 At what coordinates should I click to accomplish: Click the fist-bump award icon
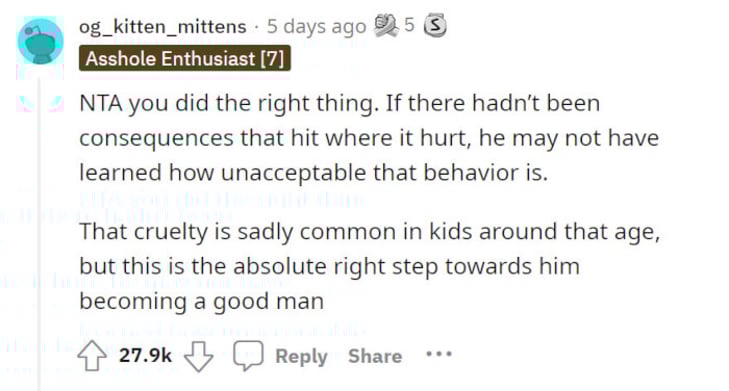click(386, 25)
